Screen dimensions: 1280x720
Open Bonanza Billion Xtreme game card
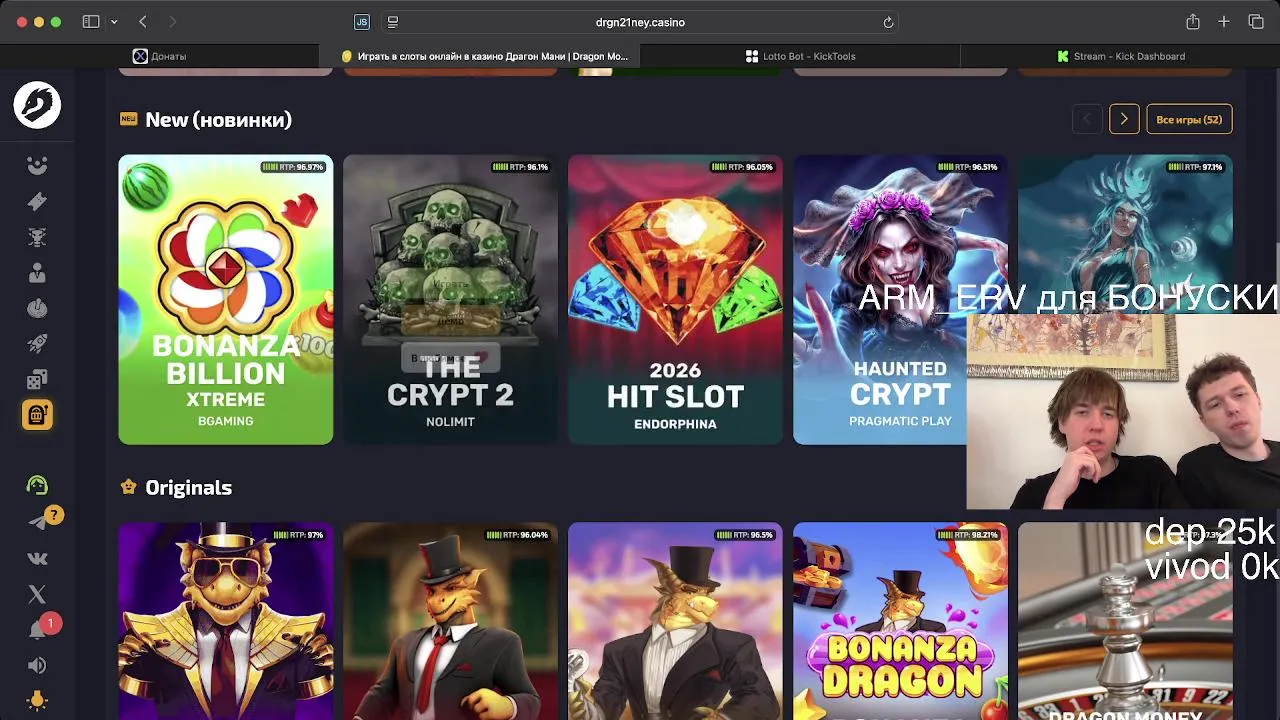pyautogui.click(x=226, y=299)
